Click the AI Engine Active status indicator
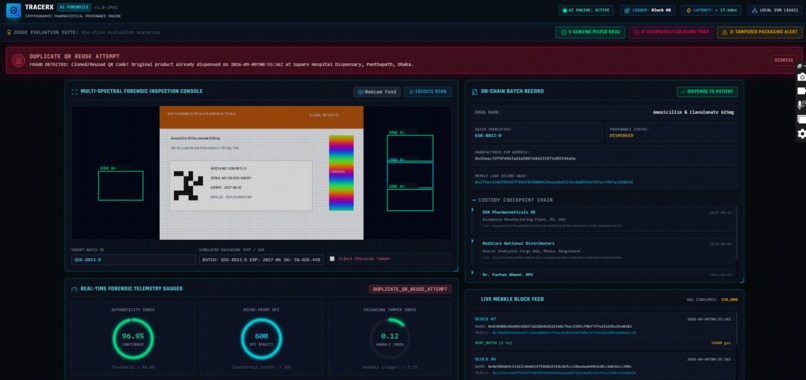This screenshot has height=380, width=806. point(587,10)
